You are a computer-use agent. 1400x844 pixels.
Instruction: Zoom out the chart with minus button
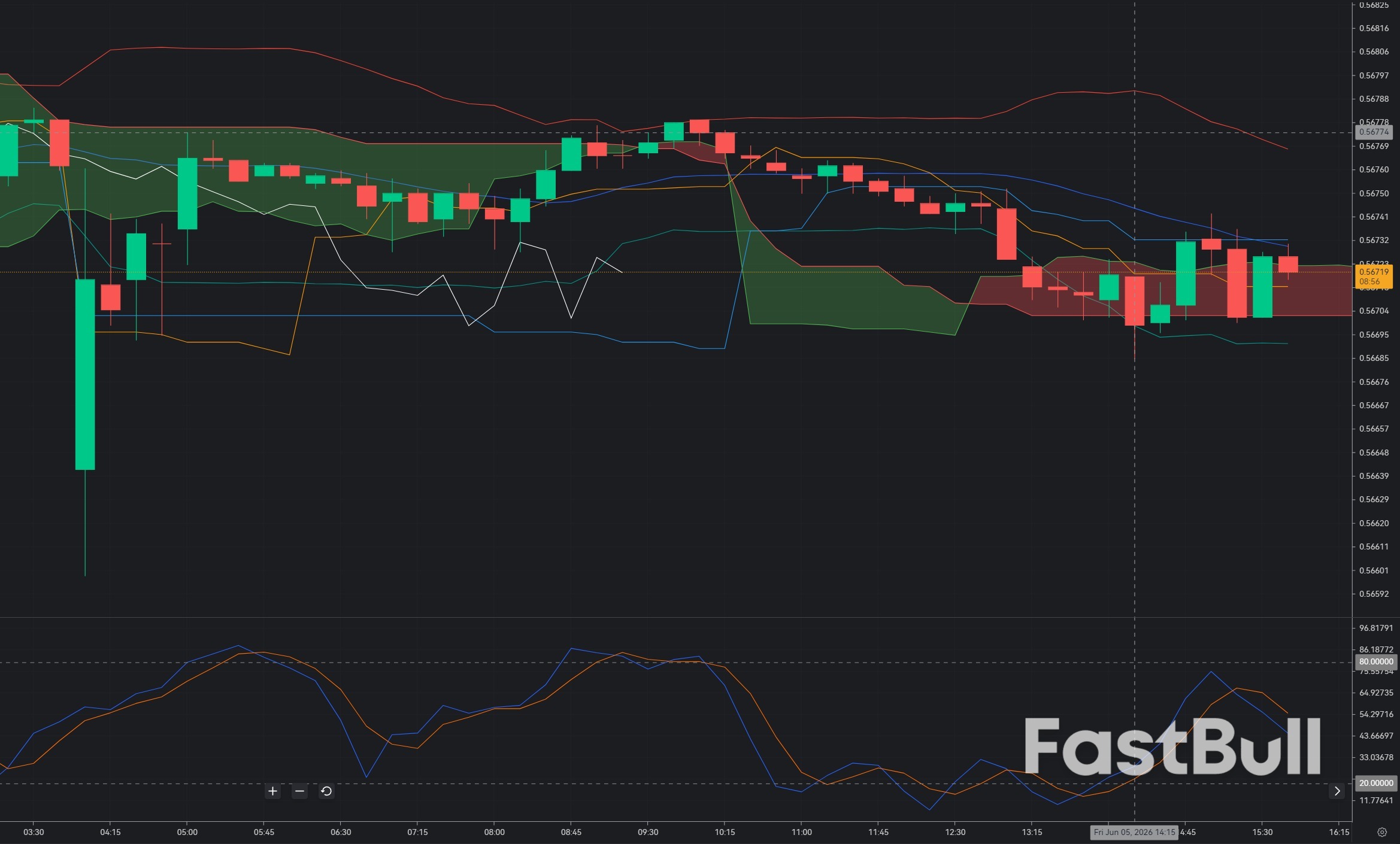[299, 791]
